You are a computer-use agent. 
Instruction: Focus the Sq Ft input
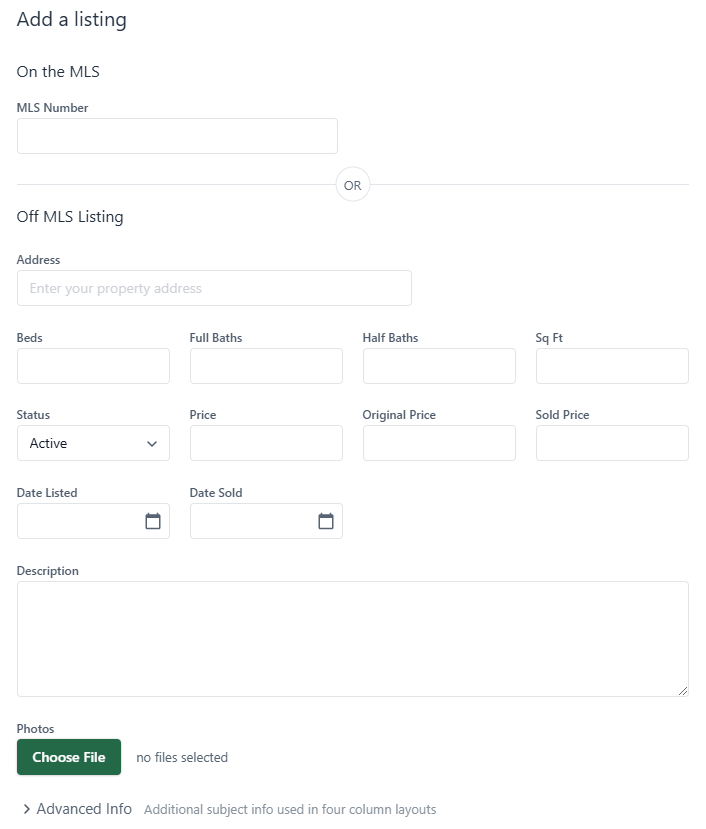click(x=612, y=366)
